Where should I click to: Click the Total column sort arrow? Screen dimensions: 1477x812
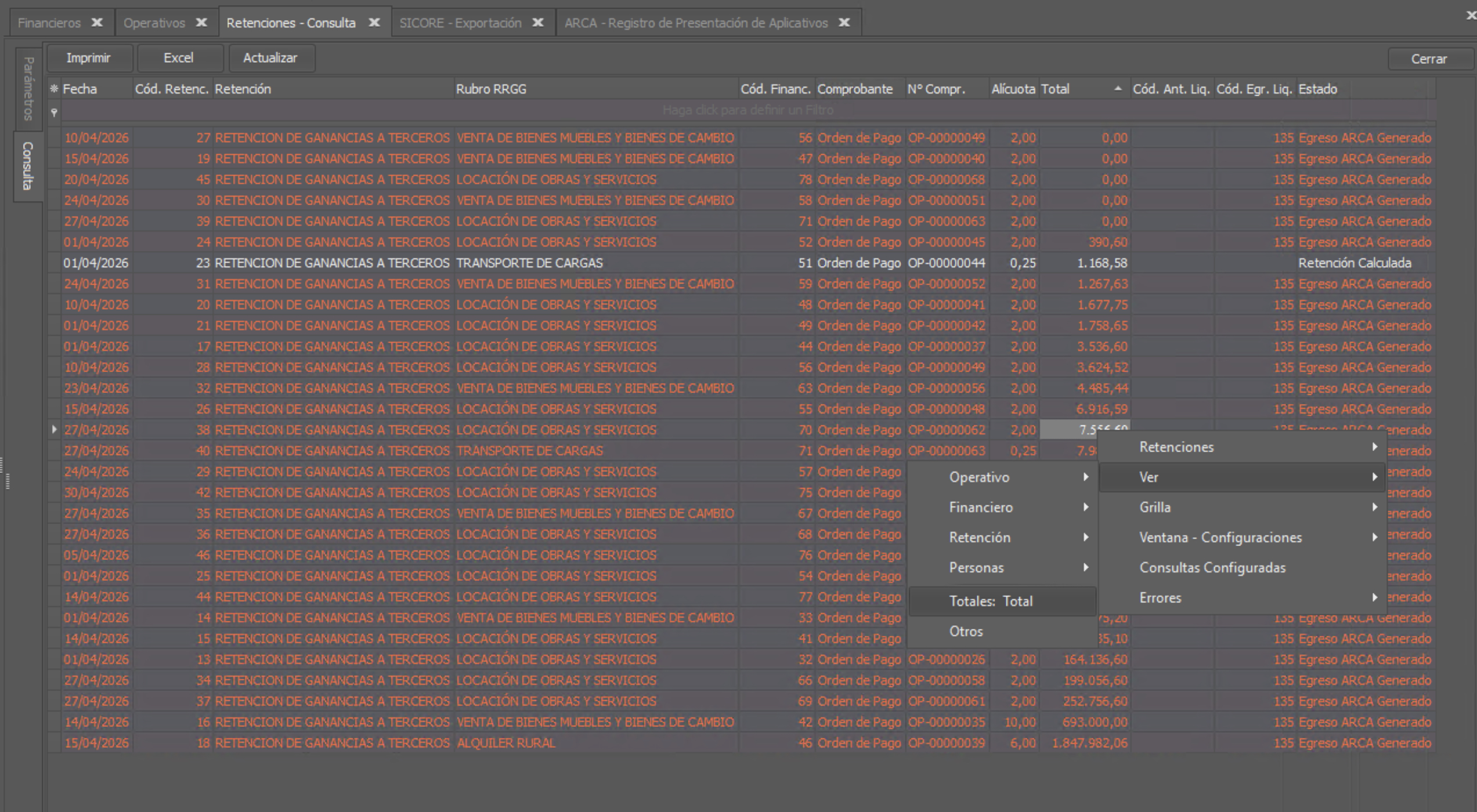[1118, 89]
